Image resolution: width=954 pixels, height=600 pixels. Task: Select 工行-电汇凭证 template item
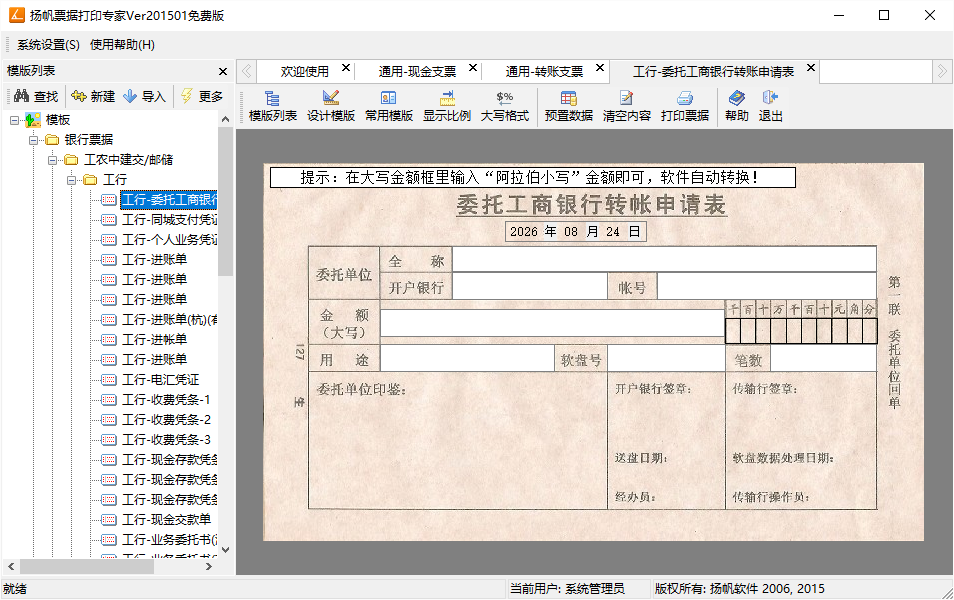click(161, 380)
